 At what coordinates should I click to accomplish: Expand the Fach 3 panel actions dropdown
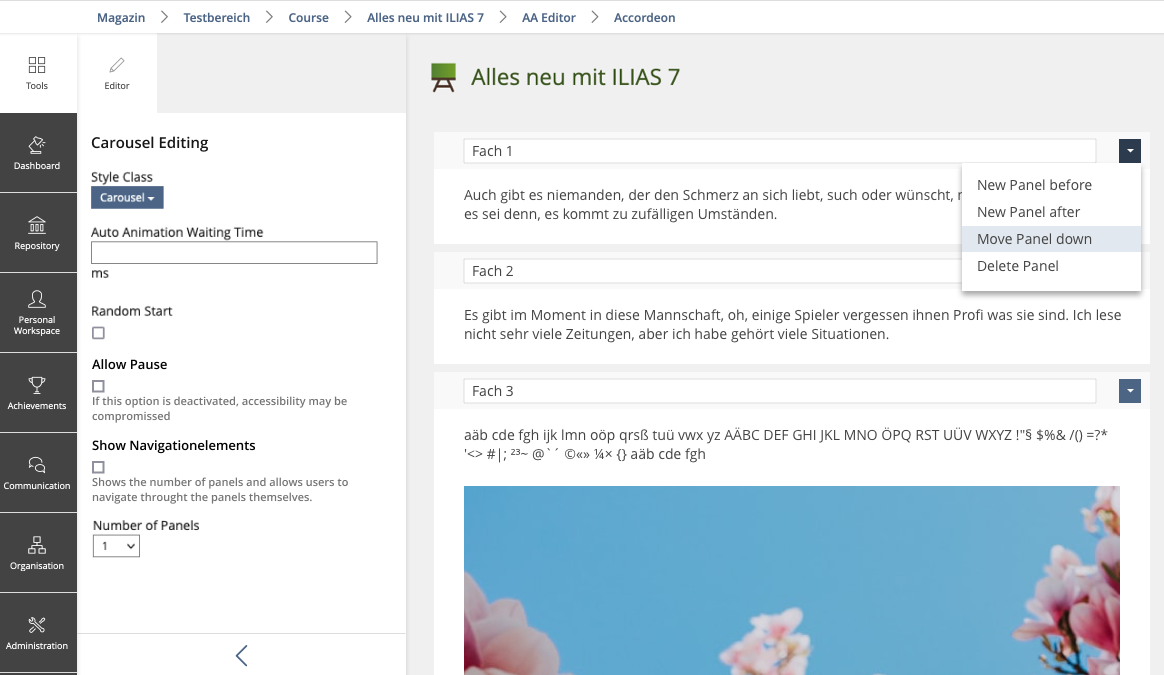1129,391
